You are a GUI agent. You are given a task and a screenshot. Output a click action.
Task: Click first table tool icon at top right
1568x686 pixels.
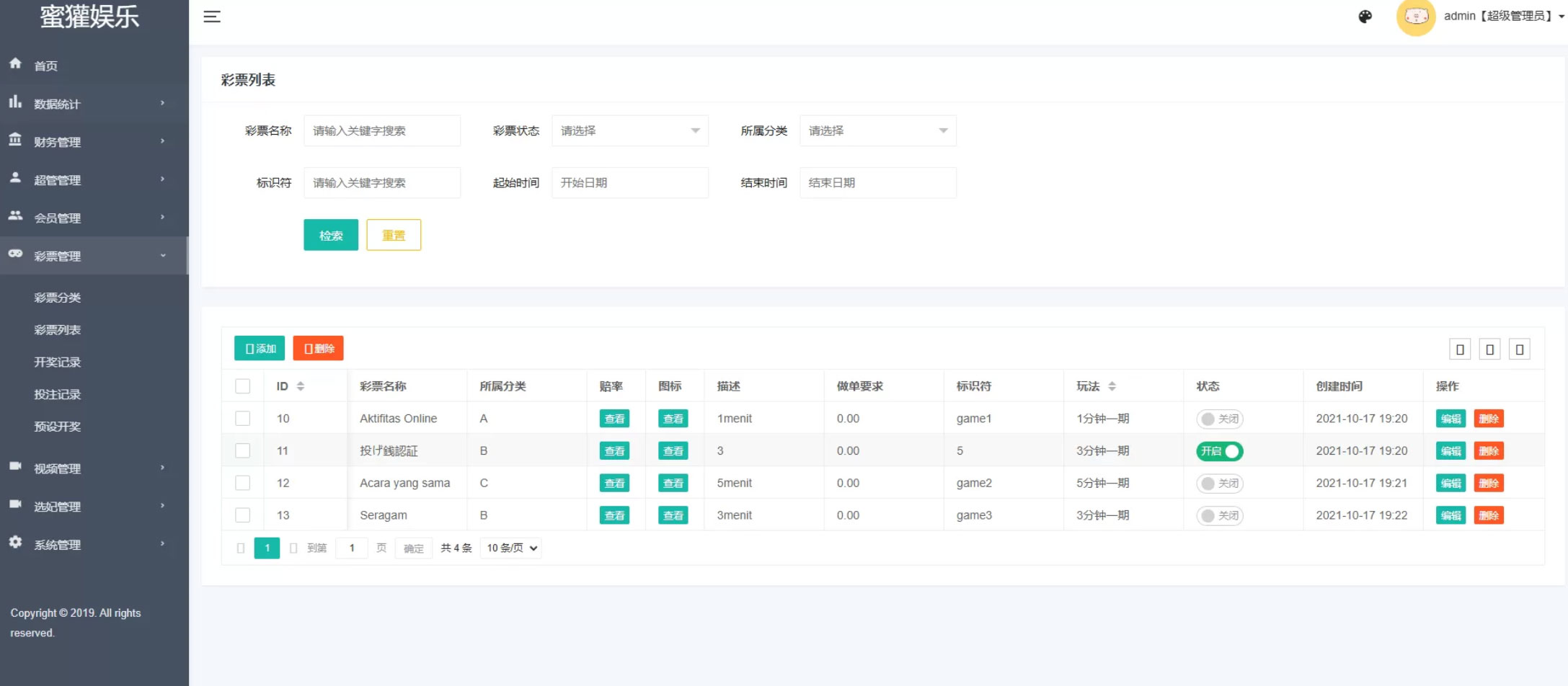coord(1460,349)
